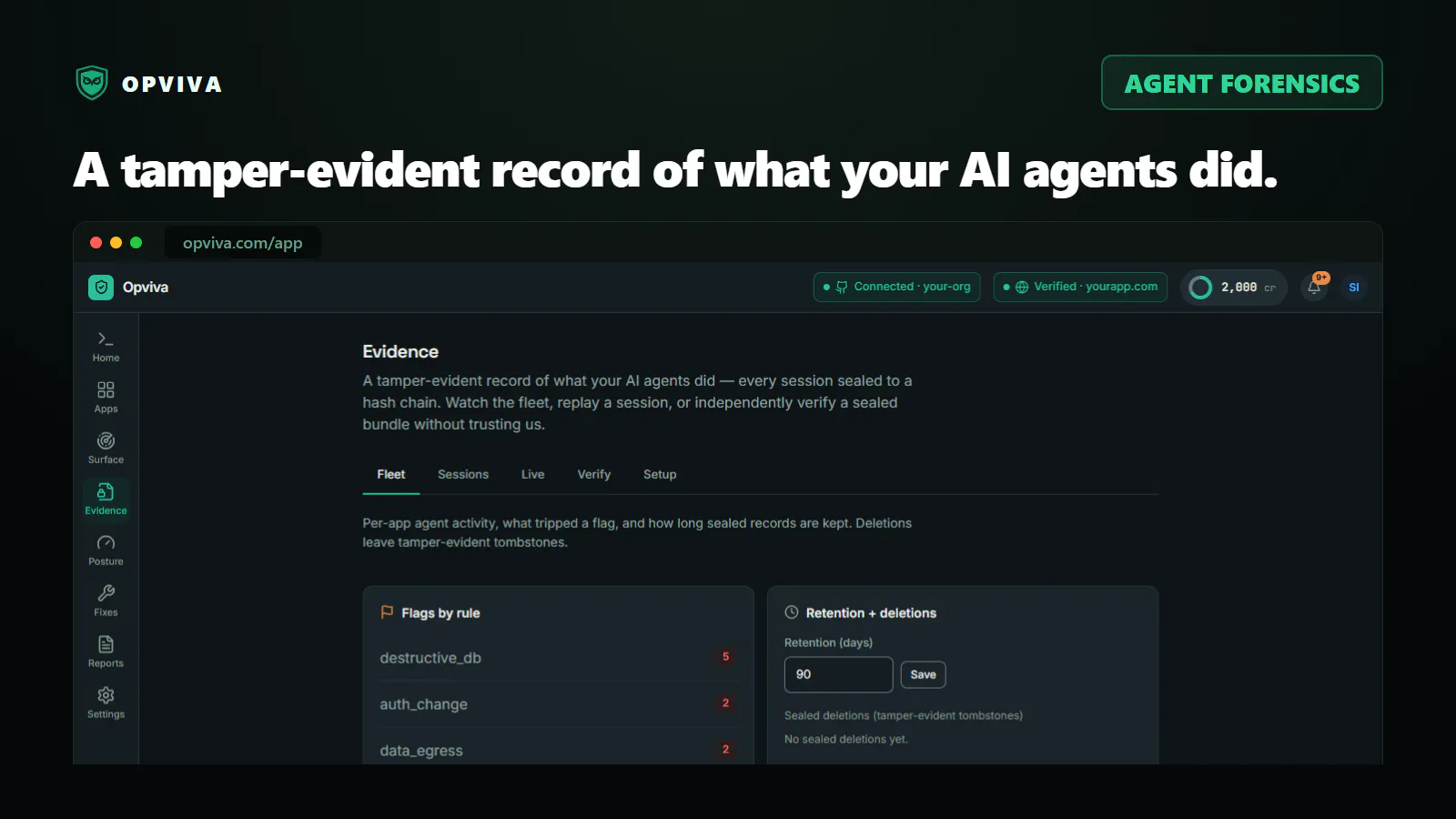Switch to the Setup tab

[660, 474]
